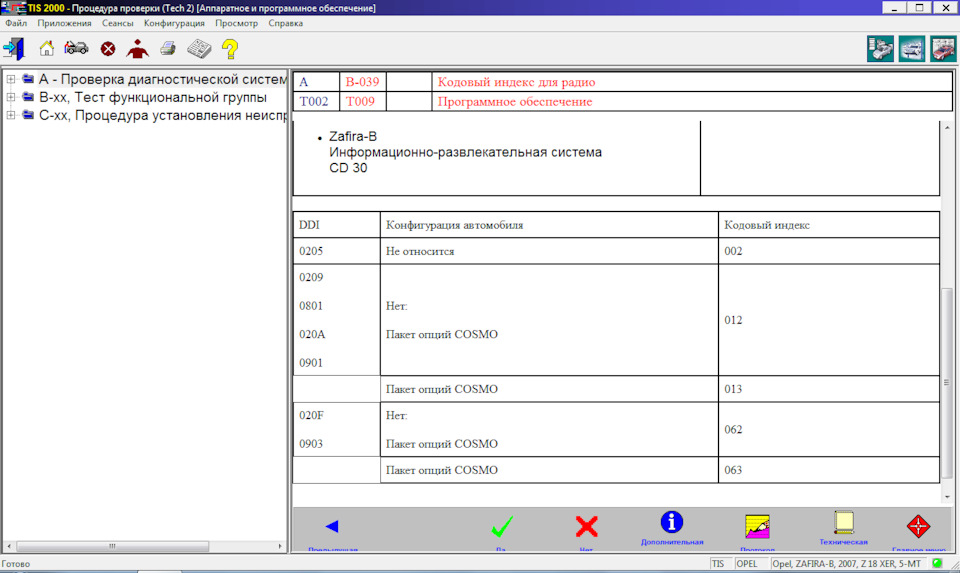Viewport: 960px width, 573px height.
Task: Go to the Home page icon
Action: coord(47,48)
